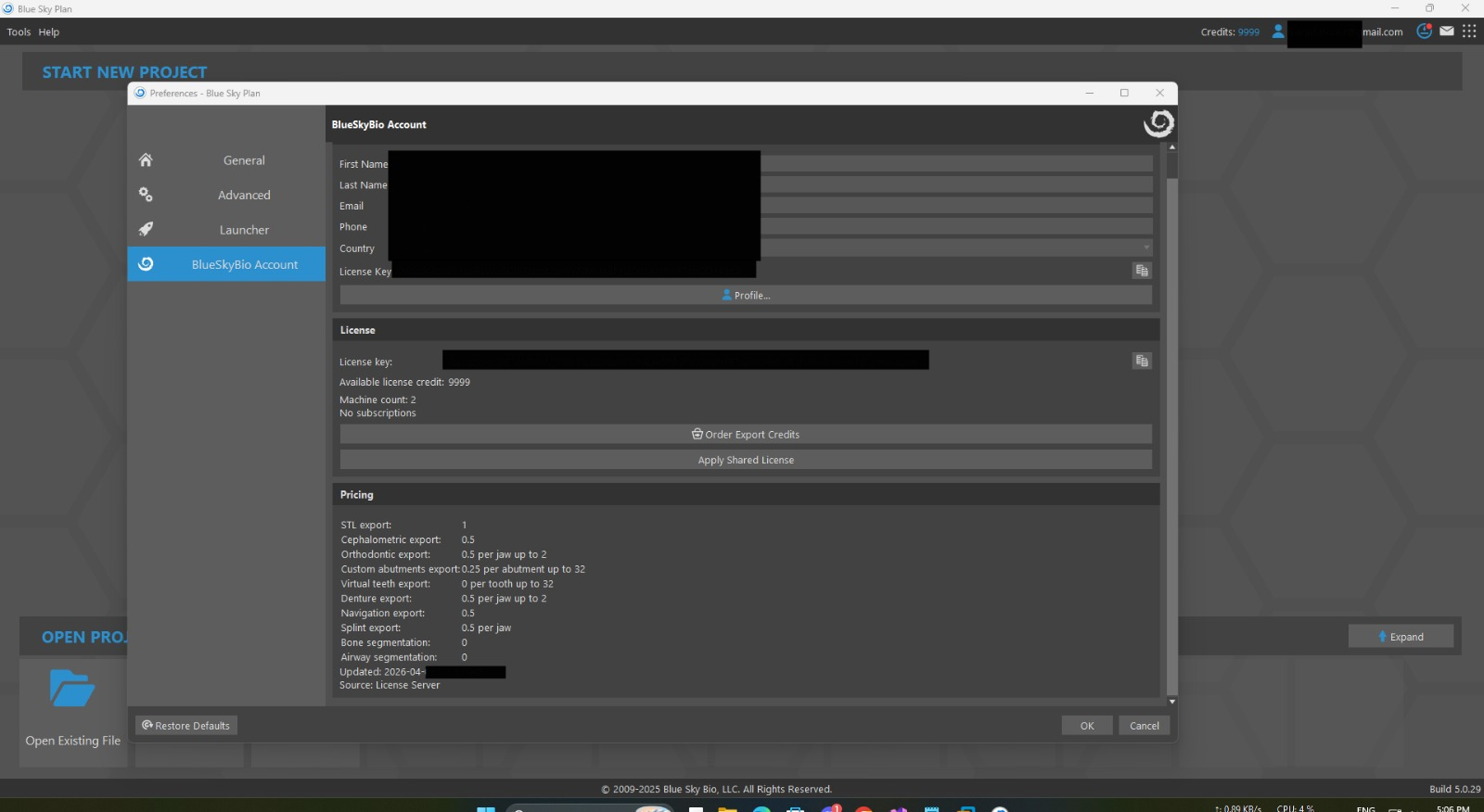Click the Open Existing File folder icon

72,689
